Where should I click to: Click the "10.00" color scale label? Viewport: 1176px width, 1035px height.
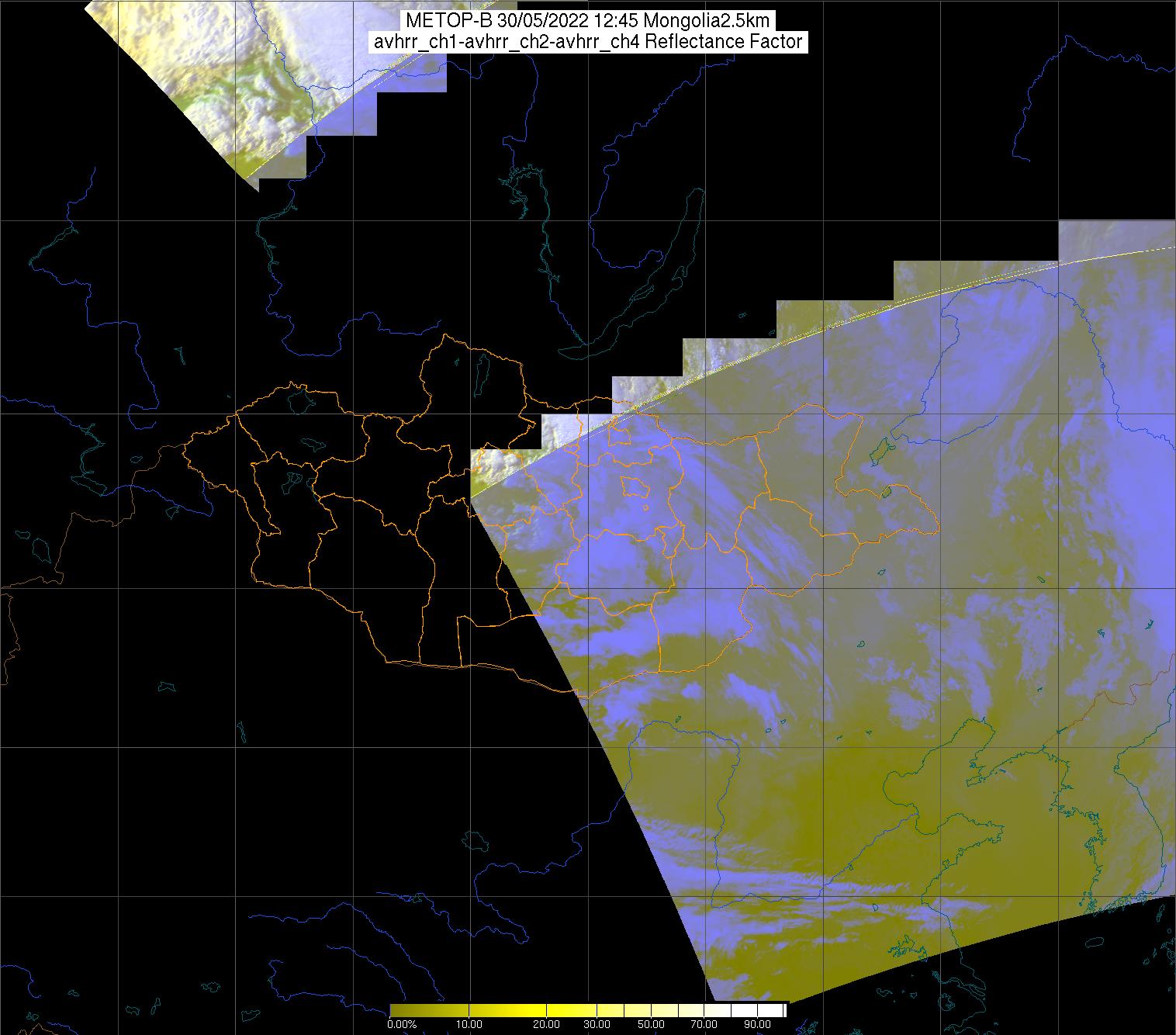[470, 1025]
